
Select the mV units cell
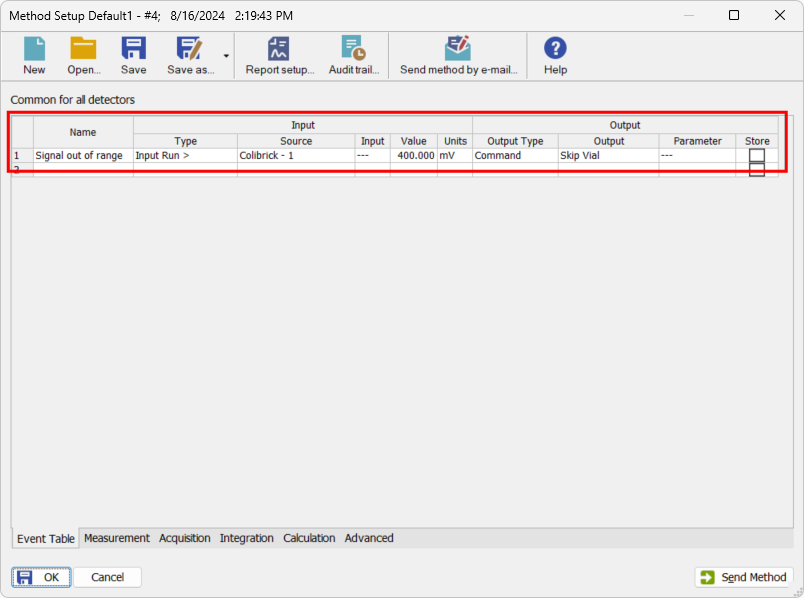point(455,155)
